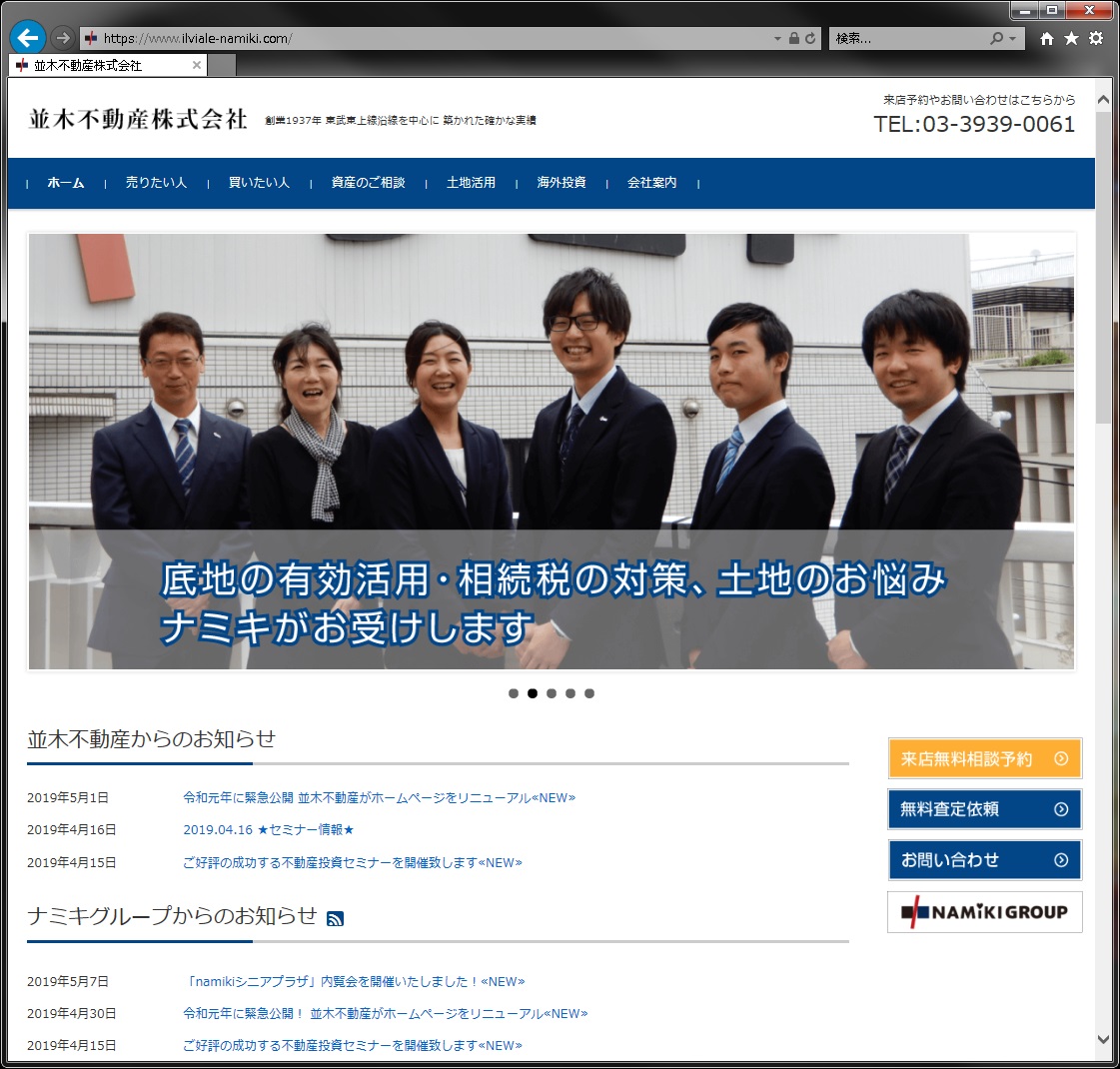The image size is (1120, 1069).
Task: Open the 土地活用 menu item
Action: click(471, 183)
